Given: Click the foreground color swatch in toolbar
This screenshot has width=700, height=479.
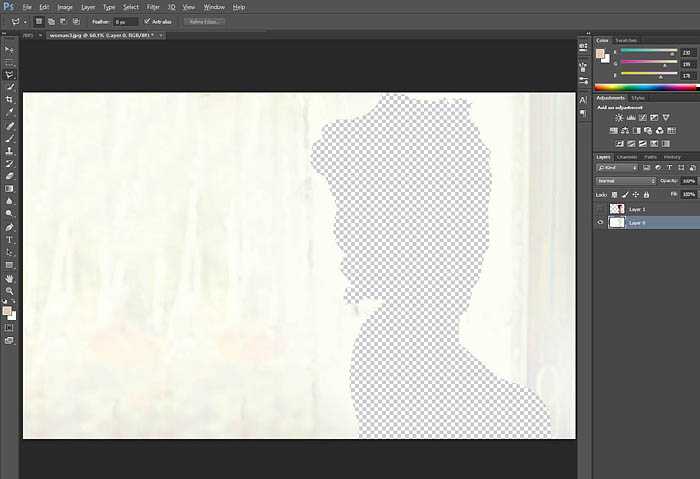Looking at the screenshot, I should point(7,311).
